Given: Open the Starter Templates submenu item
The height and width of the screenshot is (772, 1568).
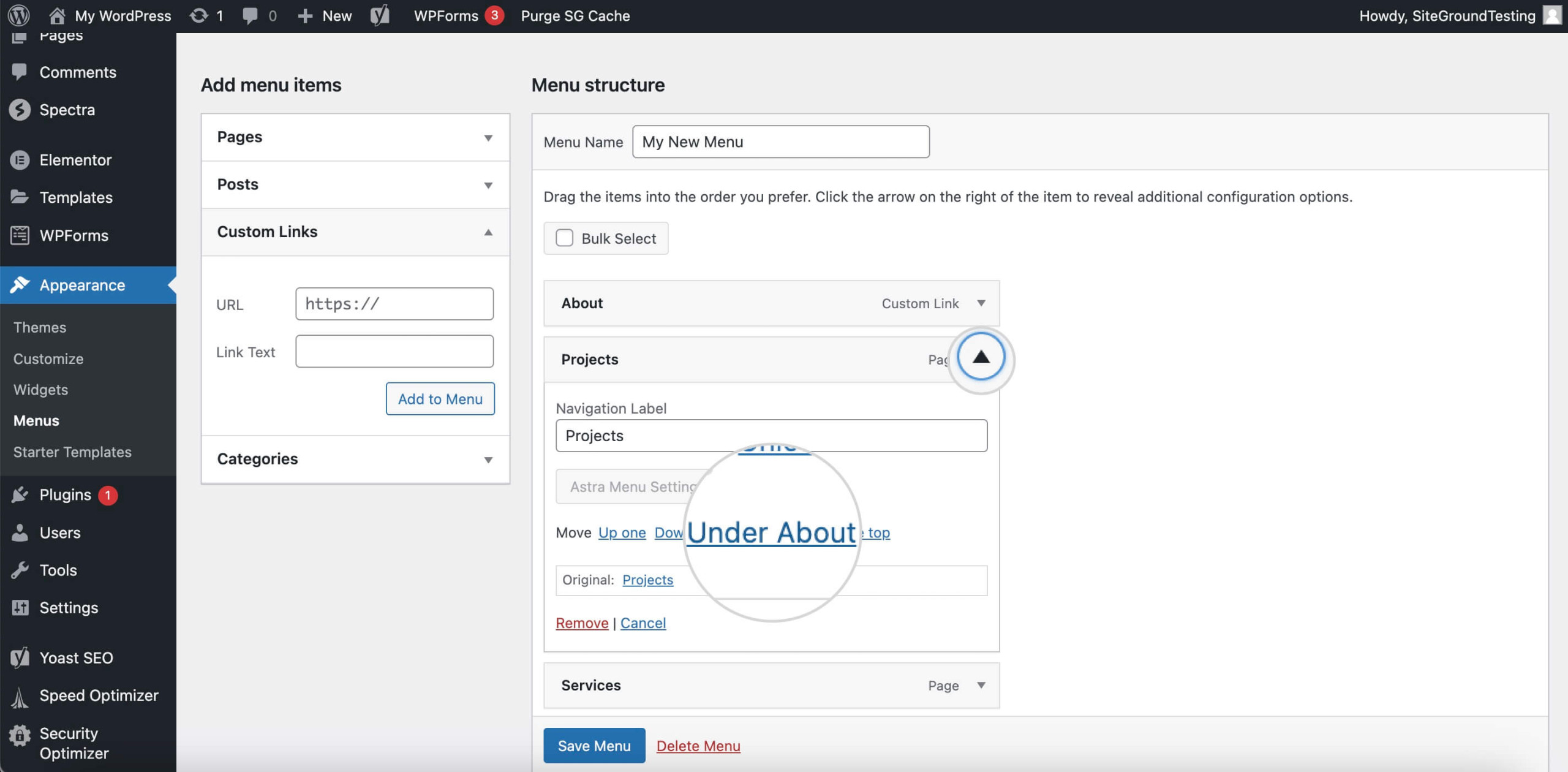Looking at the screenshot, I should coord(72,452).
